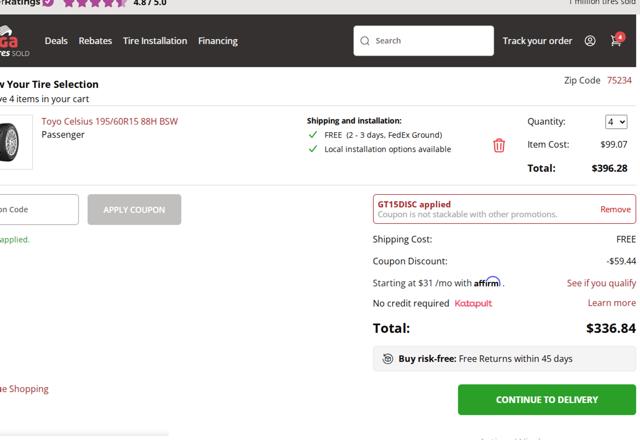640x440 pixels.
Task: Open the Rebates menu
Action: [x=95, y=41]
